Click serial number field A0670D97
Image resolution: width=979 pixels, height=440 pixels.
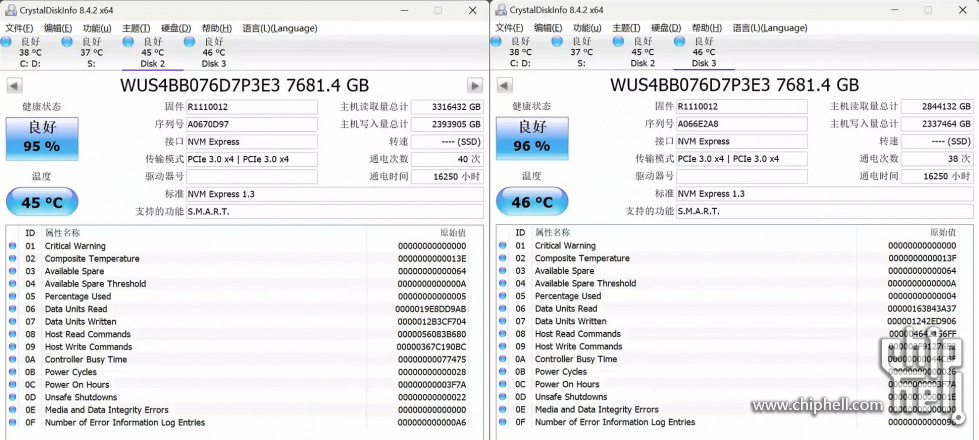click(252, 124)
